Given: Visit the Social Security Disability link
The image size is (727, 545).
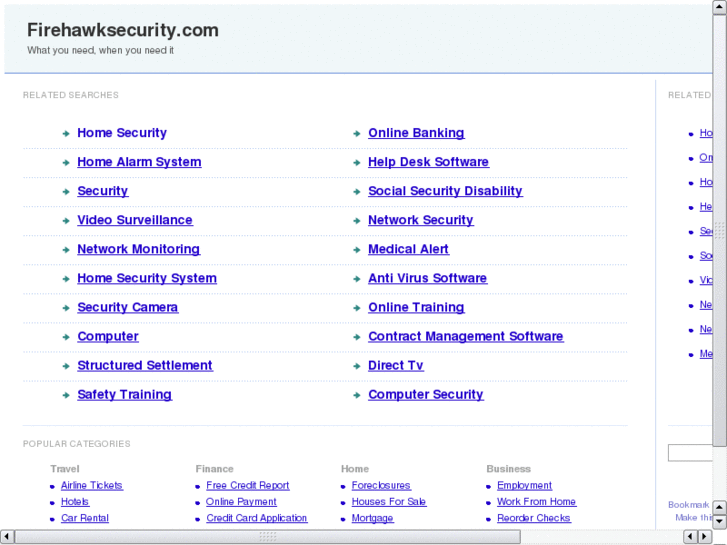Looking at the screenshot, I should pos(445,191).
